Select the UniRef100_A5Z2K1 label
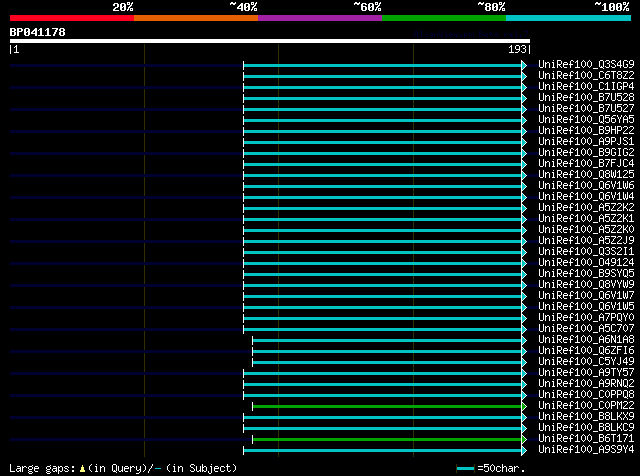This screenshot has width=640, height=476. tap(586, 218)
